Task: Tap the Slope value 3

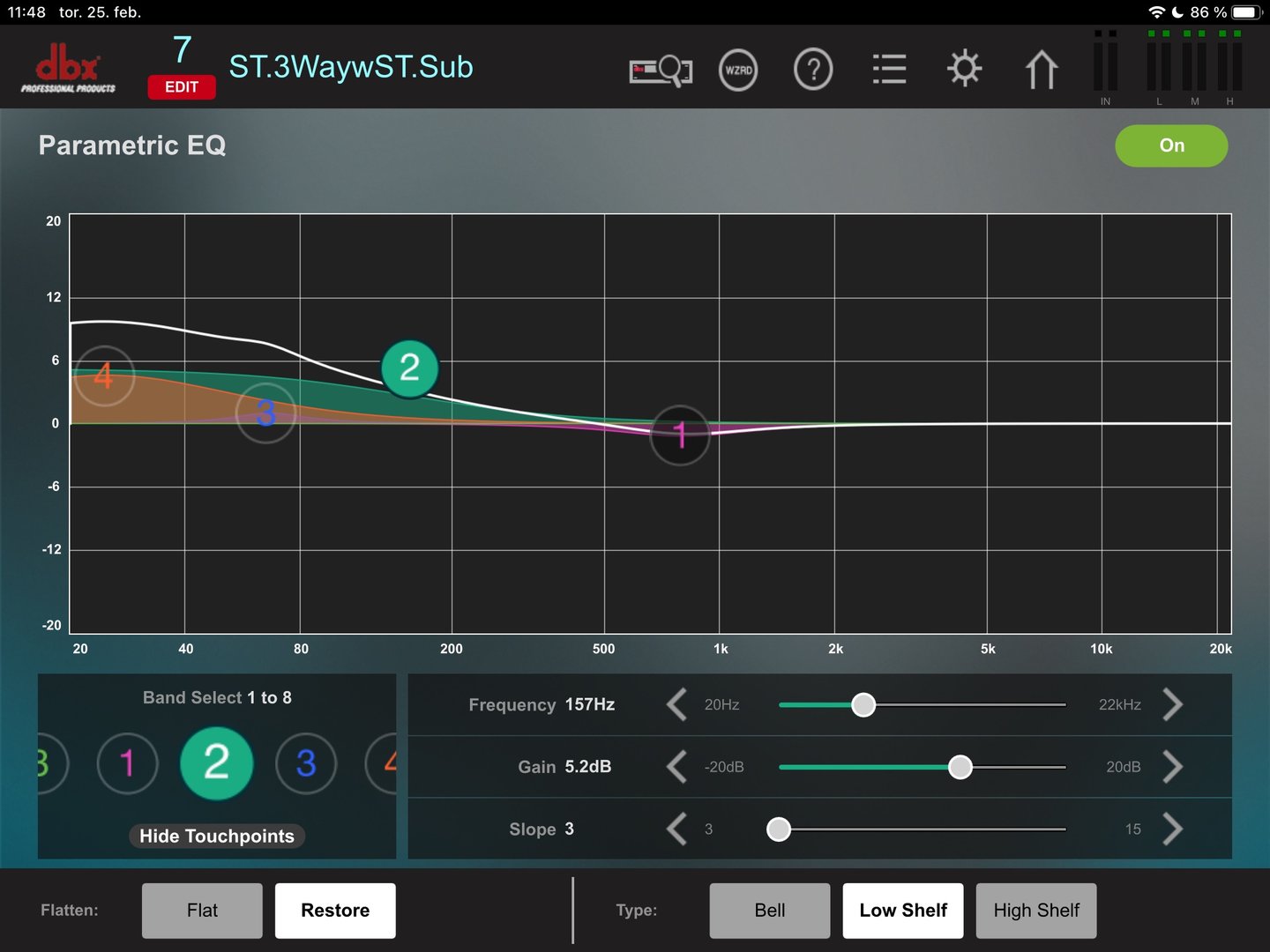Action: click(x=570, y=829)
